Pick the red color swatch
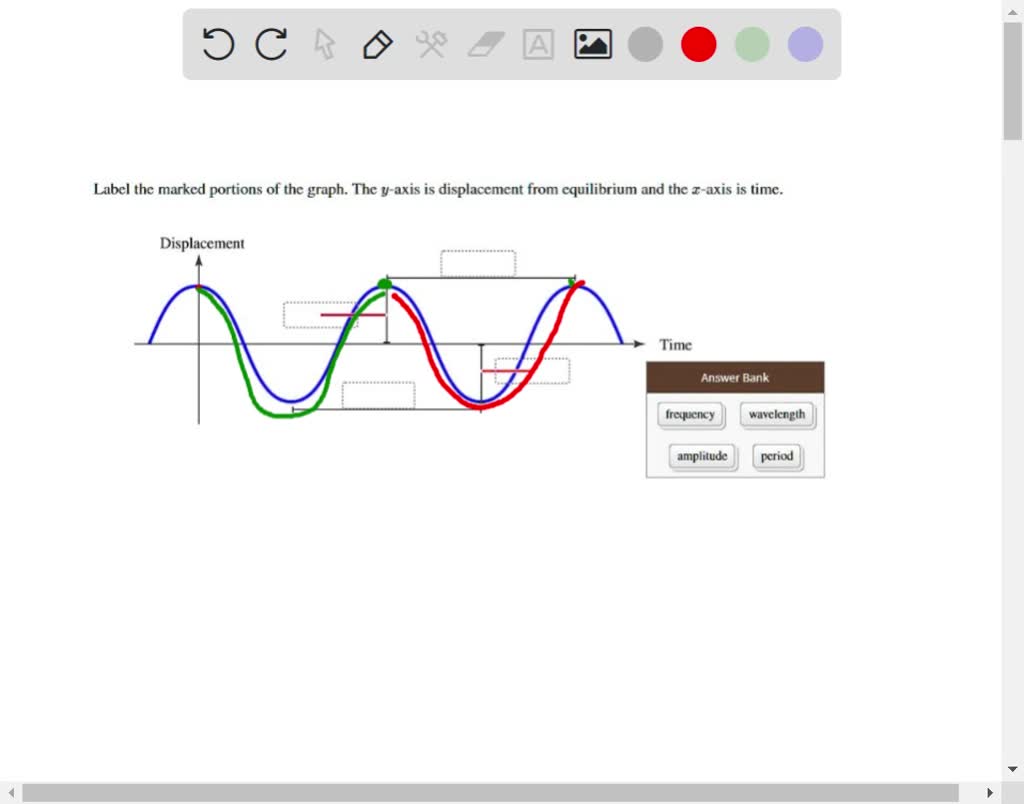 (x=698, y=44)
